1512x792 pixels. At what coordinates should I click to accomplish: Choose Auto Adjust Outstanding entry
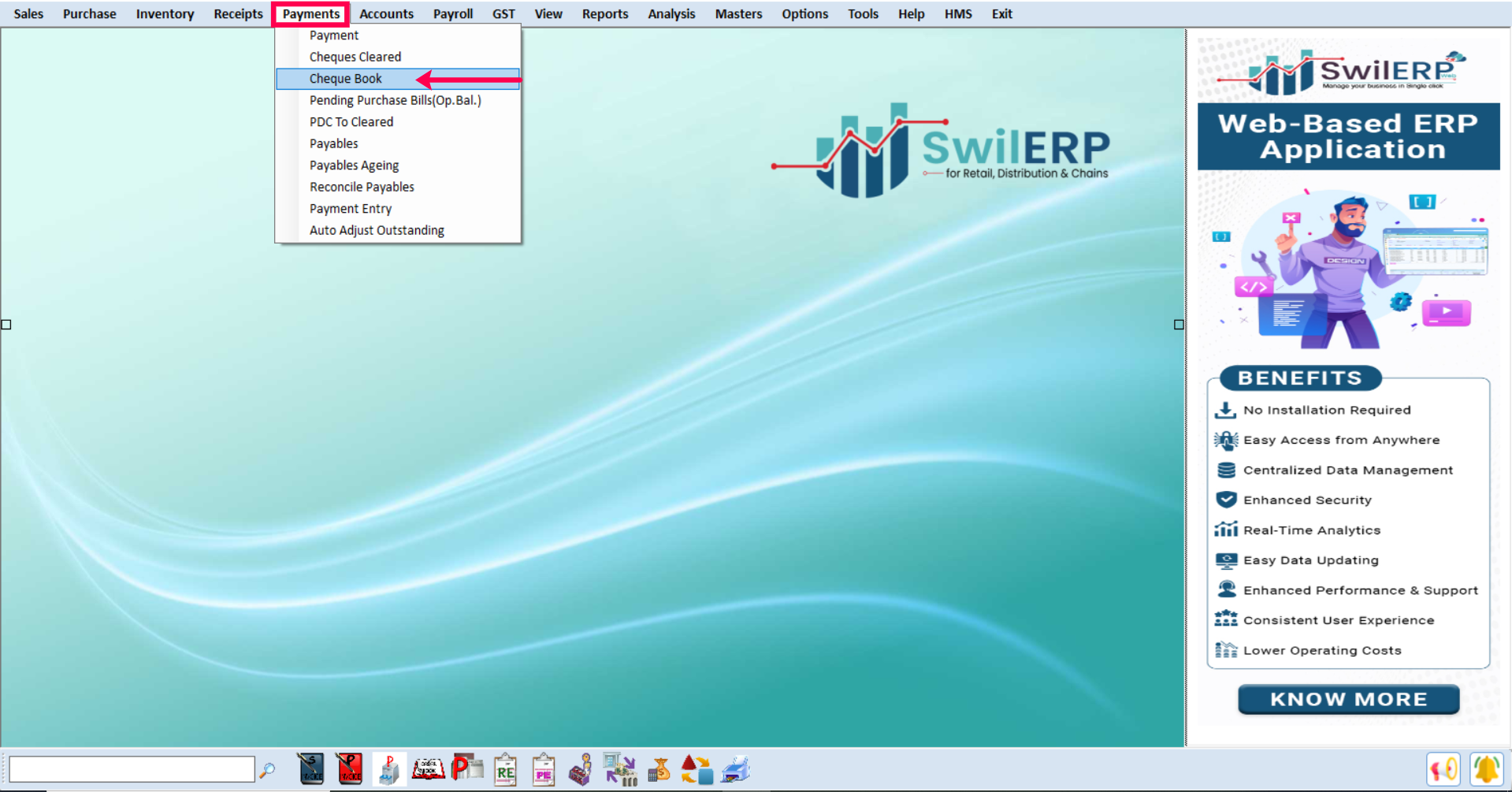click(398, 230)
